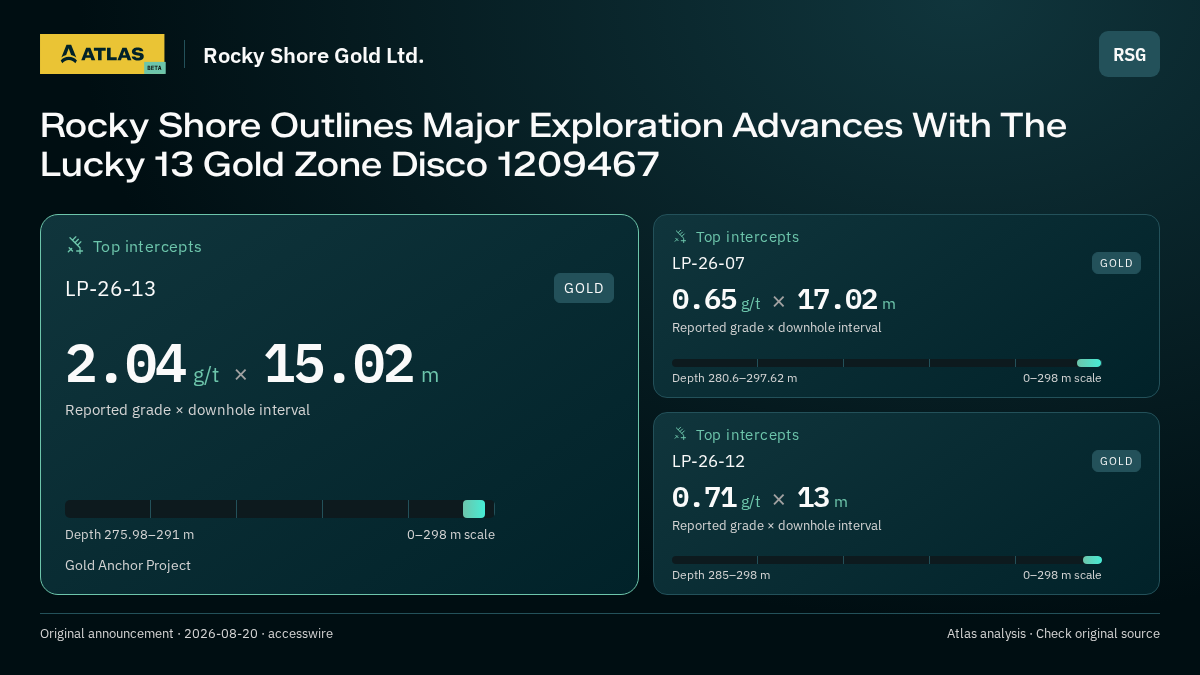Click the 0–298 m scale label on LP-26-07 card
This screenshot has width=1200, height=675.
[x=1062, y=378]
